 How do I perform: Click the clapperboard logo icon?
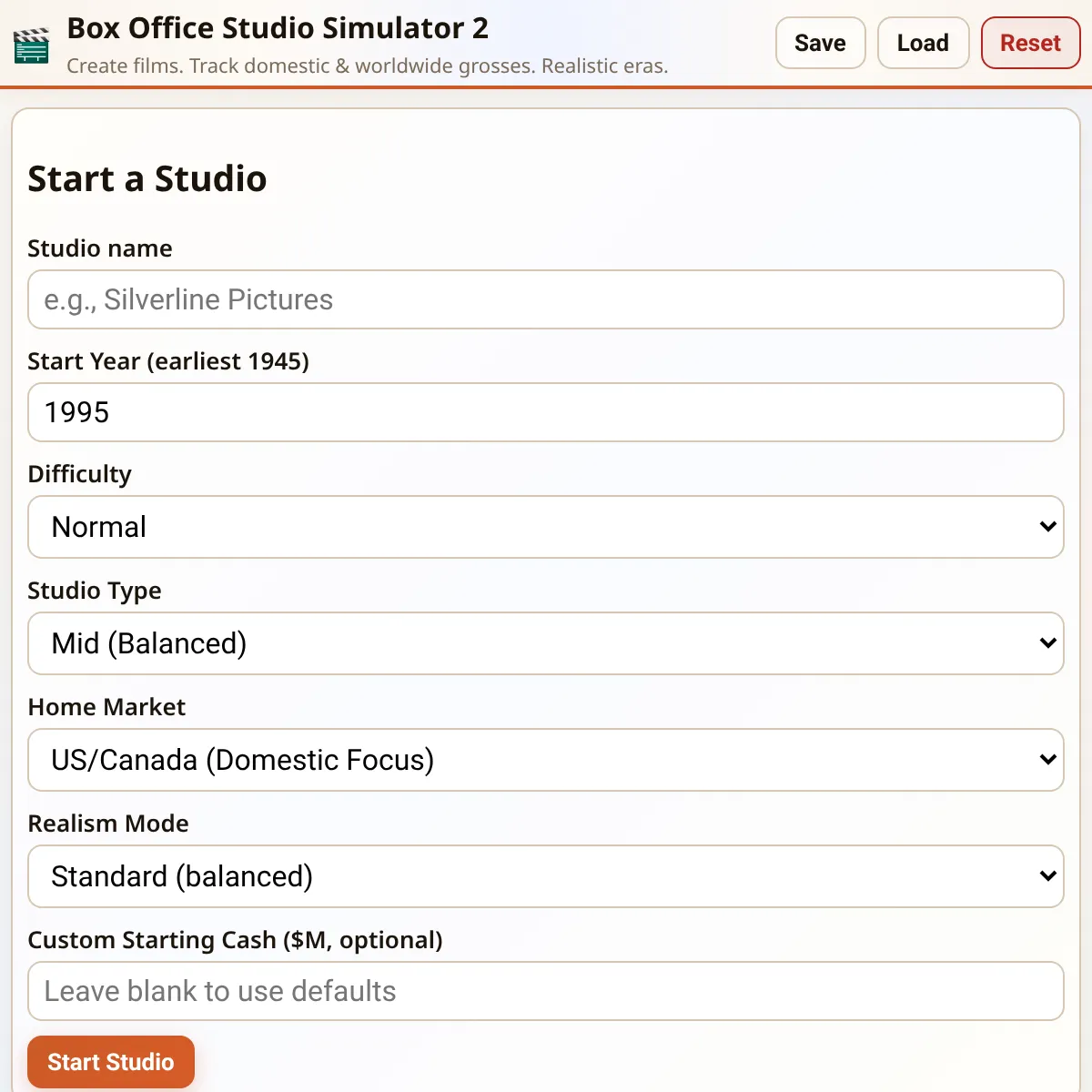32,46
